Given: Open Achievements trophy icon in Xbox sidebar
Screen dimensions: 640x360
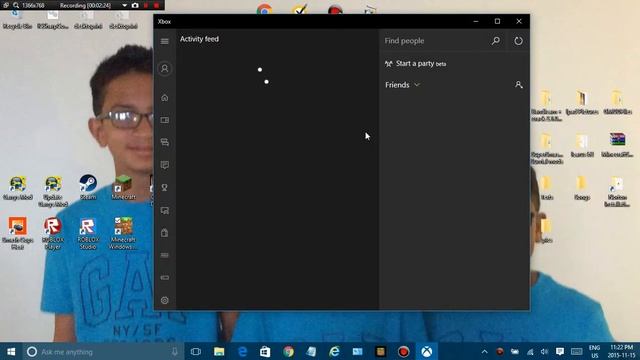Looking at the screenshot, I should pyautogui.click(x=164, y=187).
